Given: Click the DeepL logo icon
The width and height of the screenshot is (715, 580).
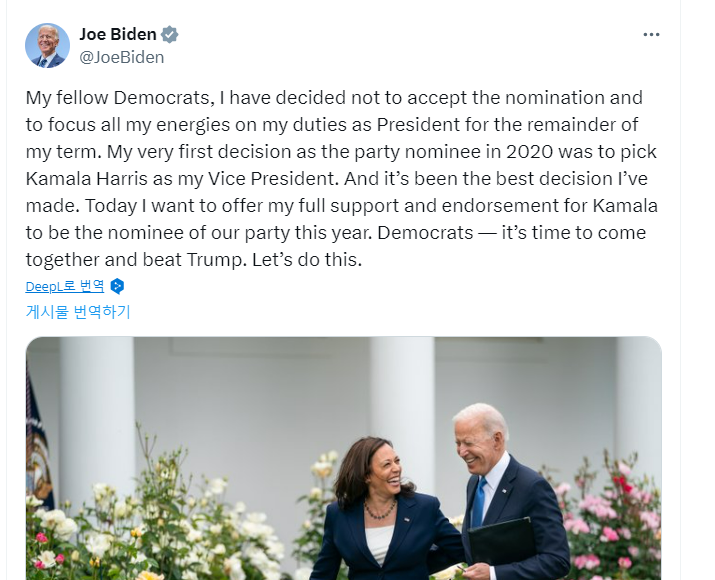Looking at the screenshot, I should (117, 286).
